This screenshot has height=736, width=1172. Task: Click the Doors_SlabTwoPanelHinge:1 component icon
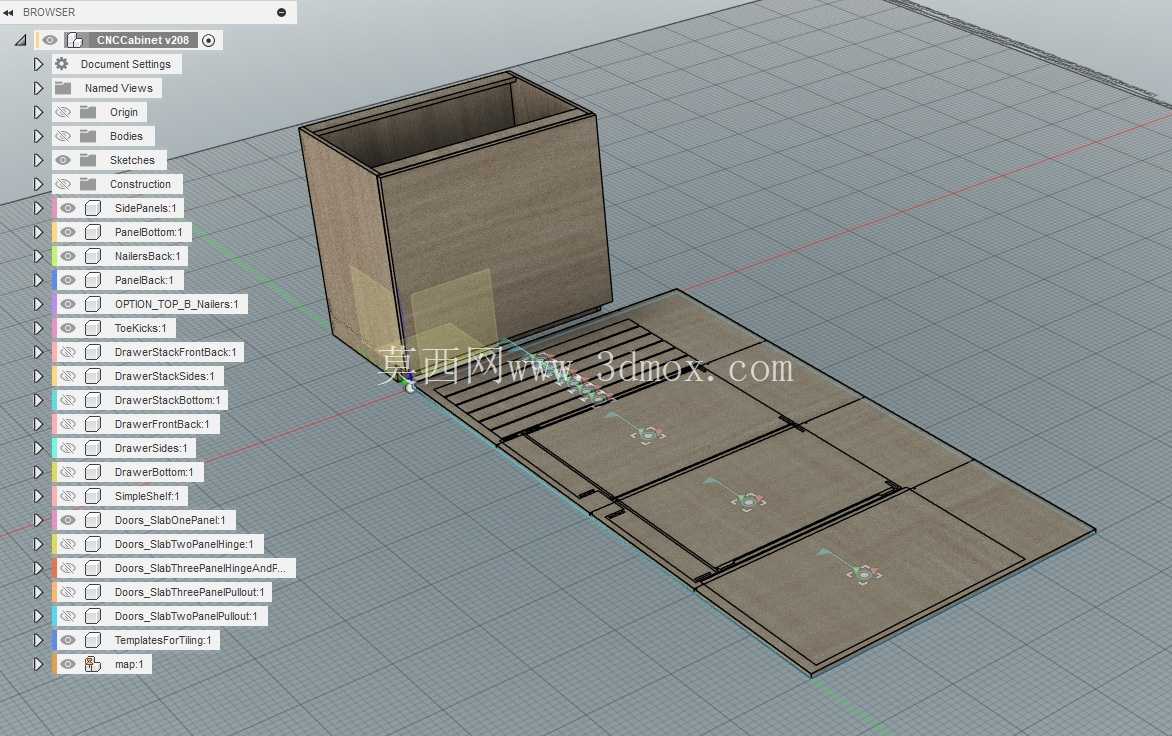(93, 544)
